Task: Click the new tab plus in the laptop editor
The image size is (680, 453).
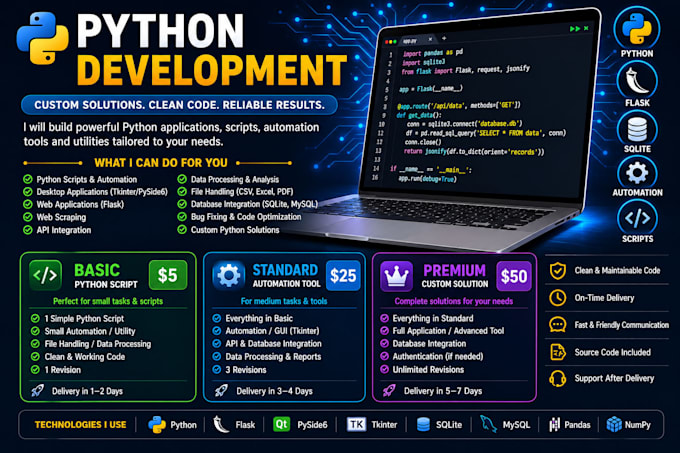Action: click(x=444, y=39)
